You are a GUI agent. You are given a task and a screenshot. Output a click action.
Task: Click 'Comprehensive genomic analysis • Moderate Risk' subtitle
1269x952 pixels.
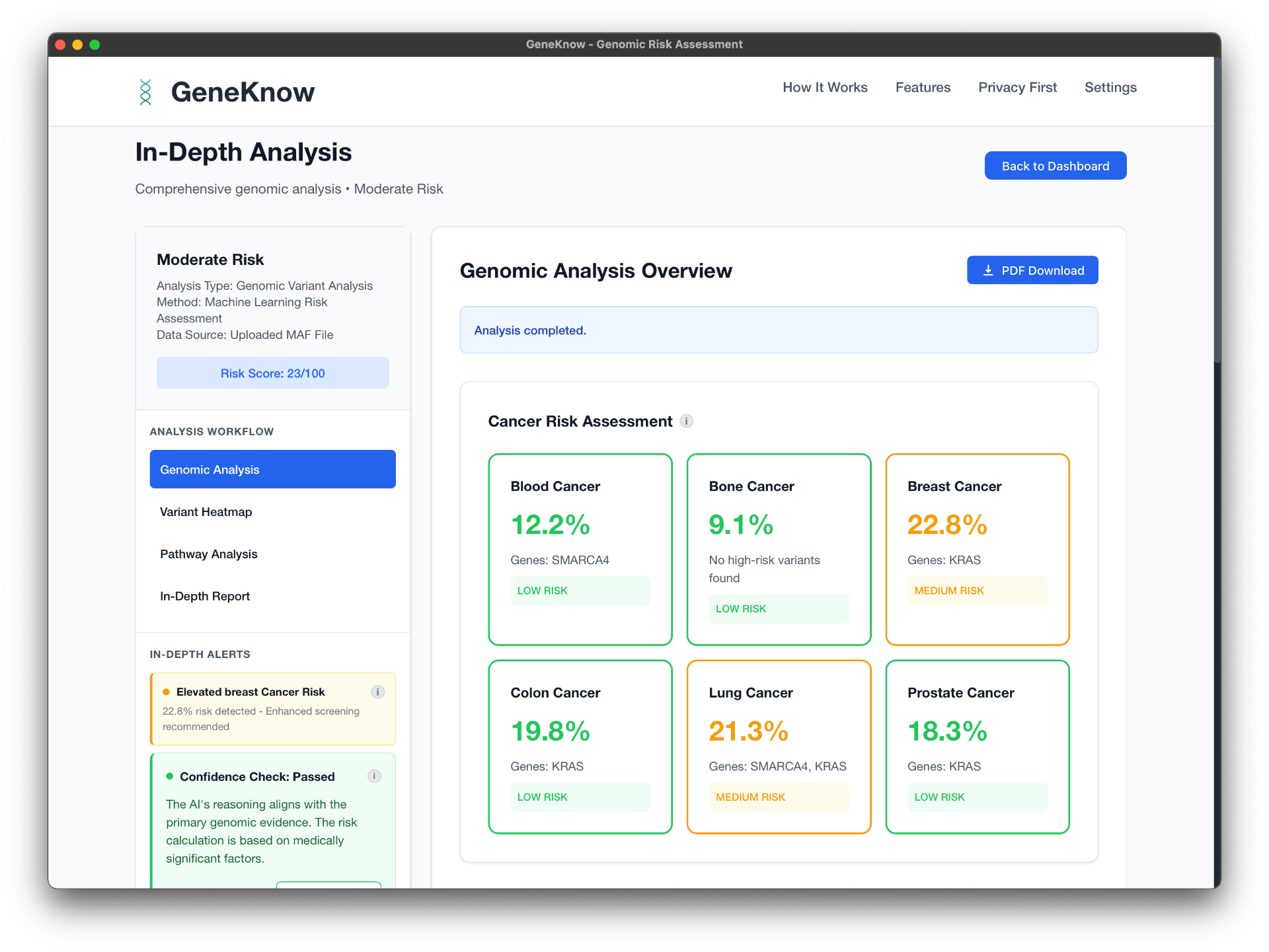[289, 189]
